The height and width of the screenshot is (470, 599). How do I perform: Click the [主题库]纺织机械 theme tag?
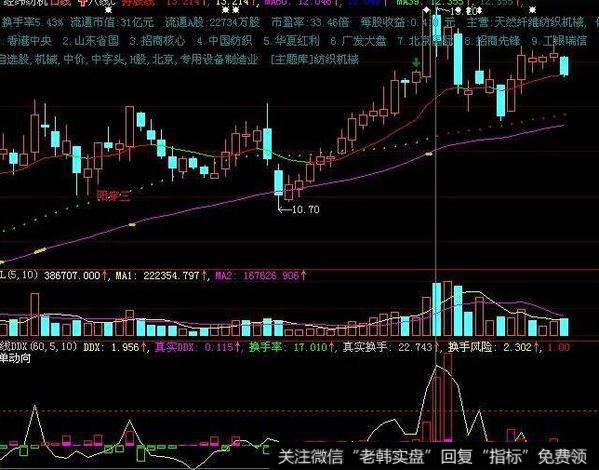tap(315, 60)
